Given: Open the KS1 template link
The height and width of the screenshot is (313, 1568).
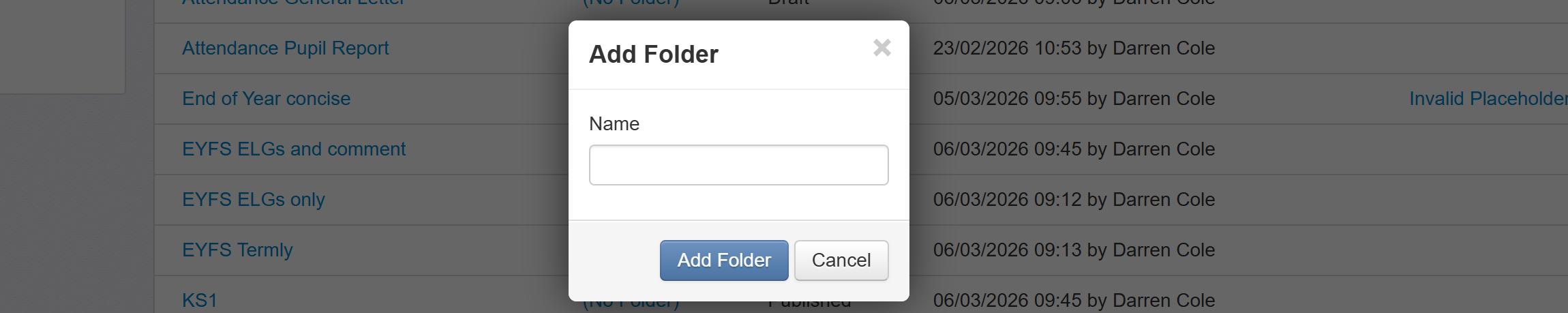Looking at the screenshot, I should pos(199,300).
